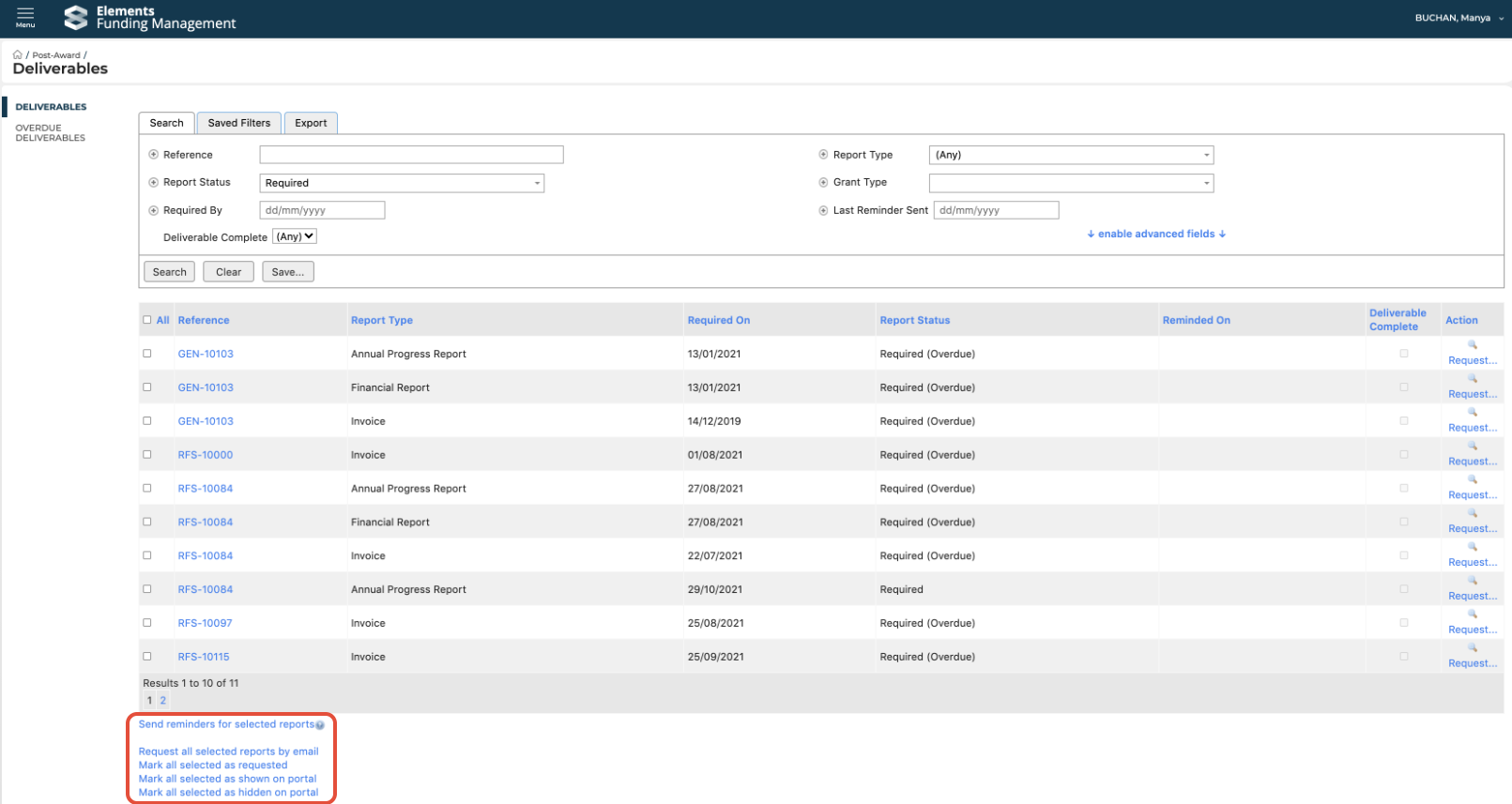Click the magnifier icon in RFS-10000 row
Screen dimensions: 1512x804
point(1472,447)
